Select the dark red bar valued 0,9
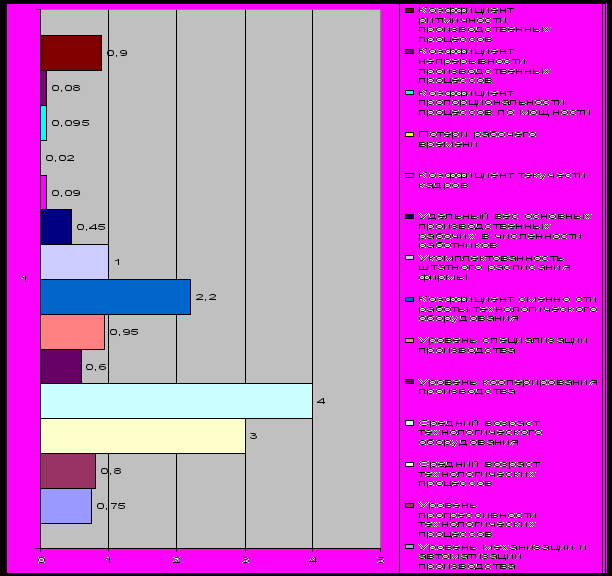Screen dimensions: 612x576 [71, 53]
